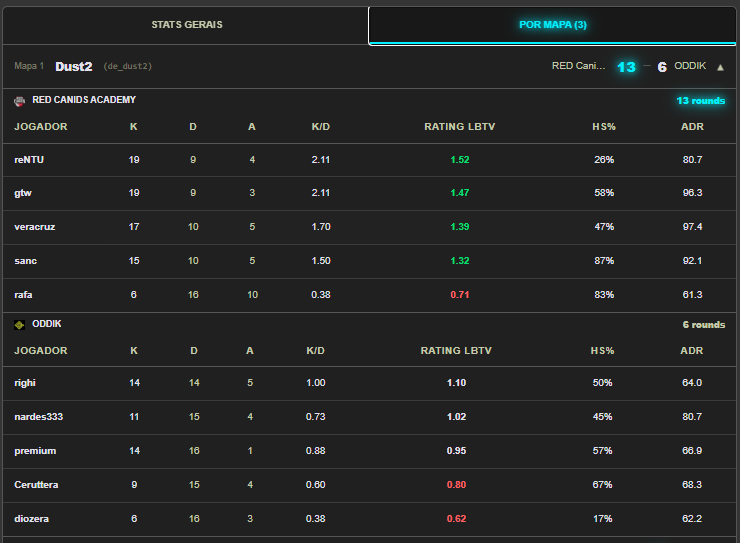This screenshot has height=543, width=740.
Task: Click sanc's K/D value 1.50
Action: 321,261
